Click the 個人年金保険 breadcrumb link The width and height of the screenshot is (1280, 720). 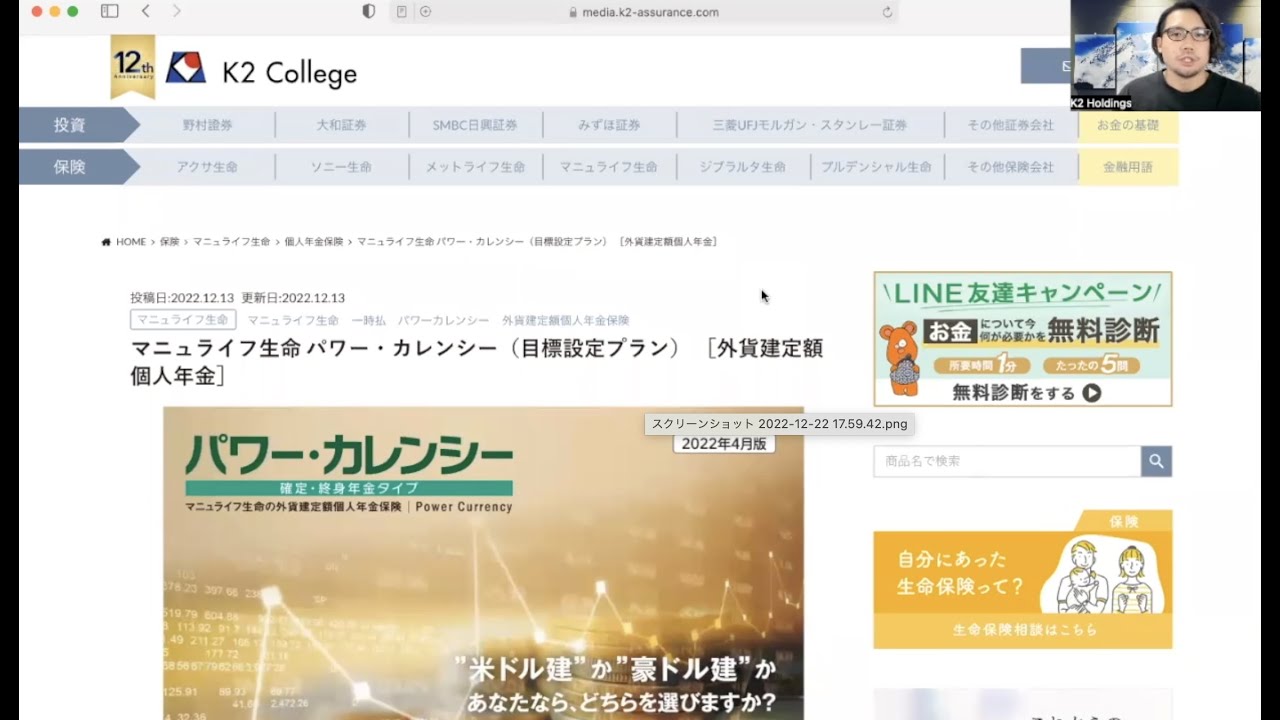click(x=313, y=242)
